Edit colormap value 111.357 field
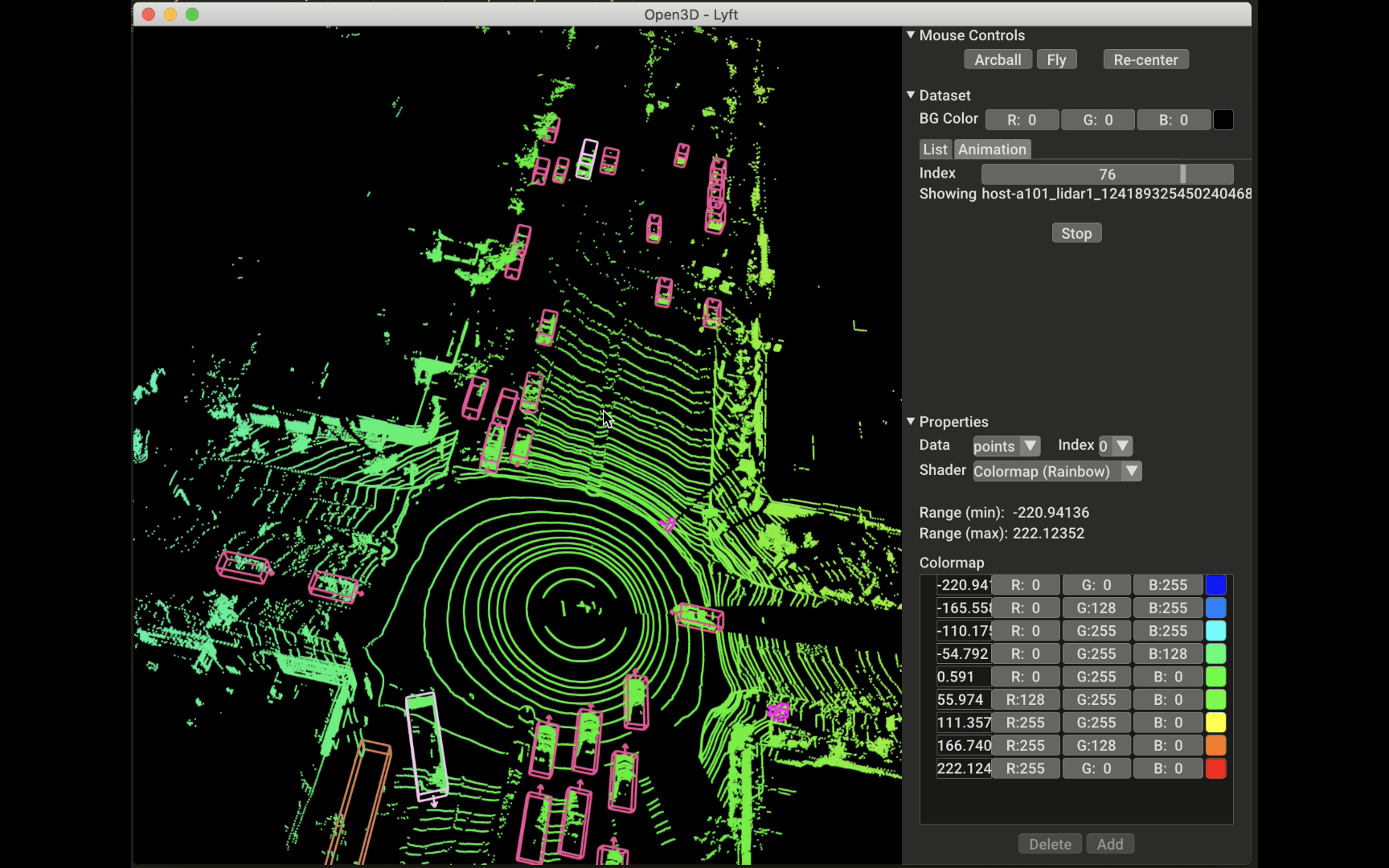The image size is (1389, 868). 964,723
